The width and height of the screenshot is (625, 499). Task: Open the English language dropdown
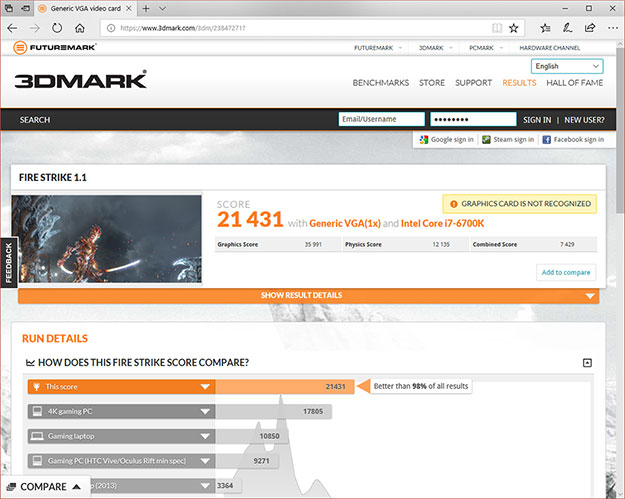pyautogui.click(x=567, y=66)
